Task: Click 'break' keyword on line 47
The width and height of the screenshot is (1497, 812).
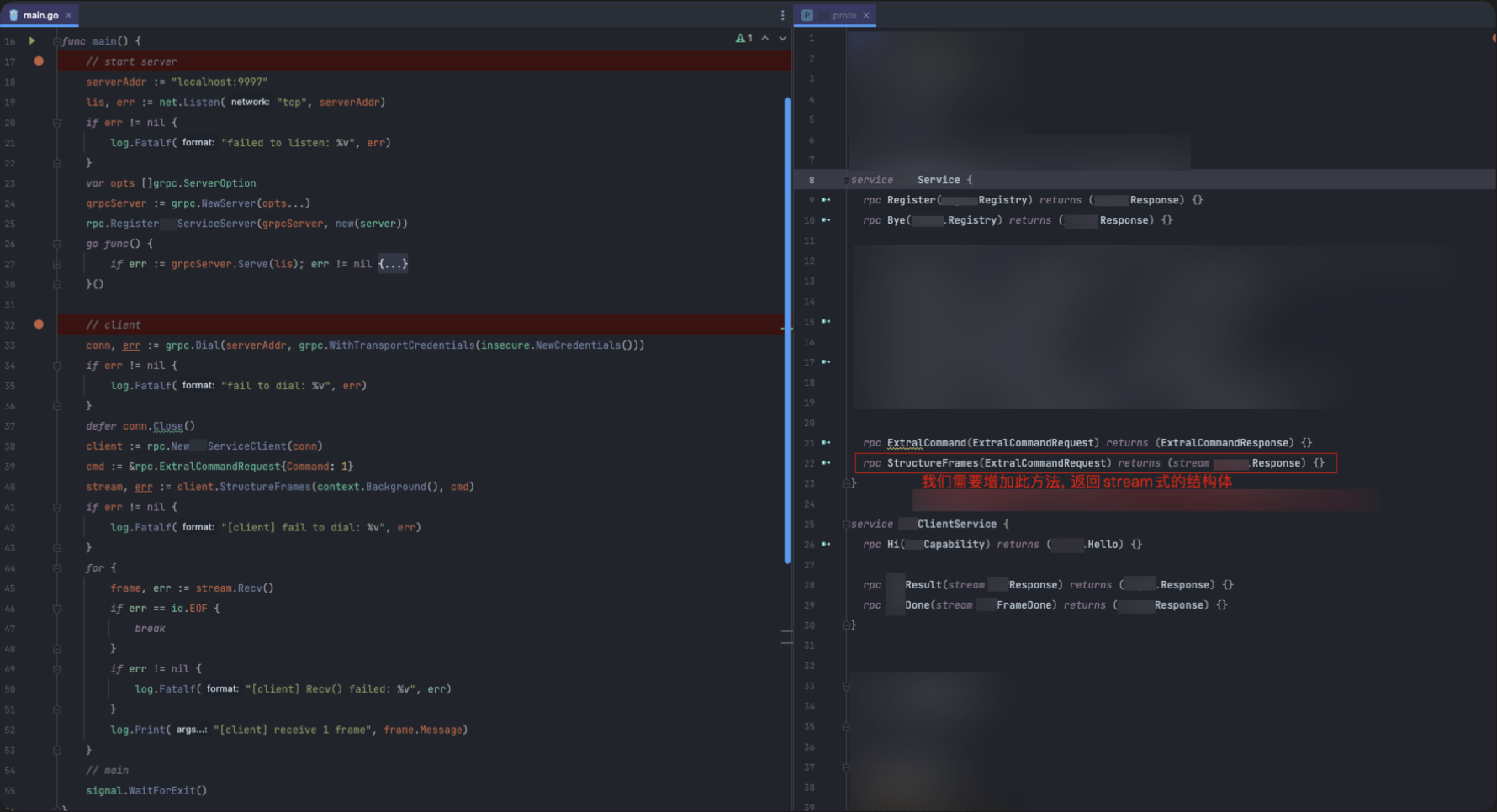Action: pos(150,629)
